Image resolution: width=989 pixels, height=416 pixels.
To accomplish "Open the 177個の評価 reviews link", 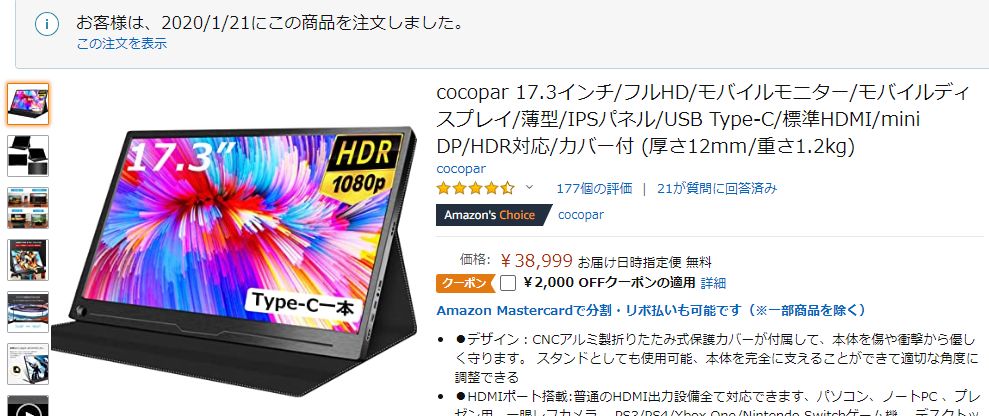I will [594, 188].
